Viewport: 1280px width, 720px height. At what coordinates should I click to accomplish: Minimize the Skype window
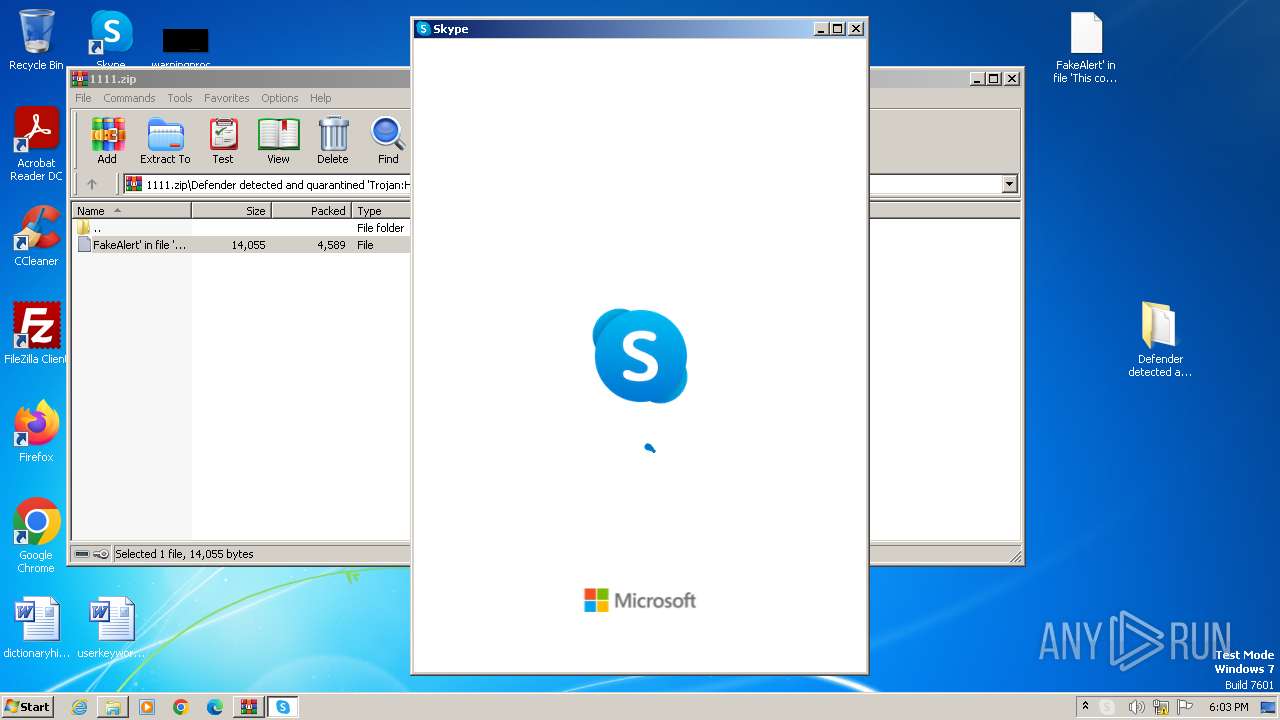822,29
